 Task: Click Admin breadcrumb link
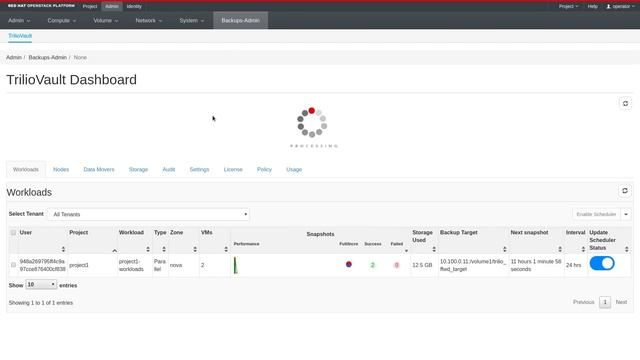[x=13, y=58]
